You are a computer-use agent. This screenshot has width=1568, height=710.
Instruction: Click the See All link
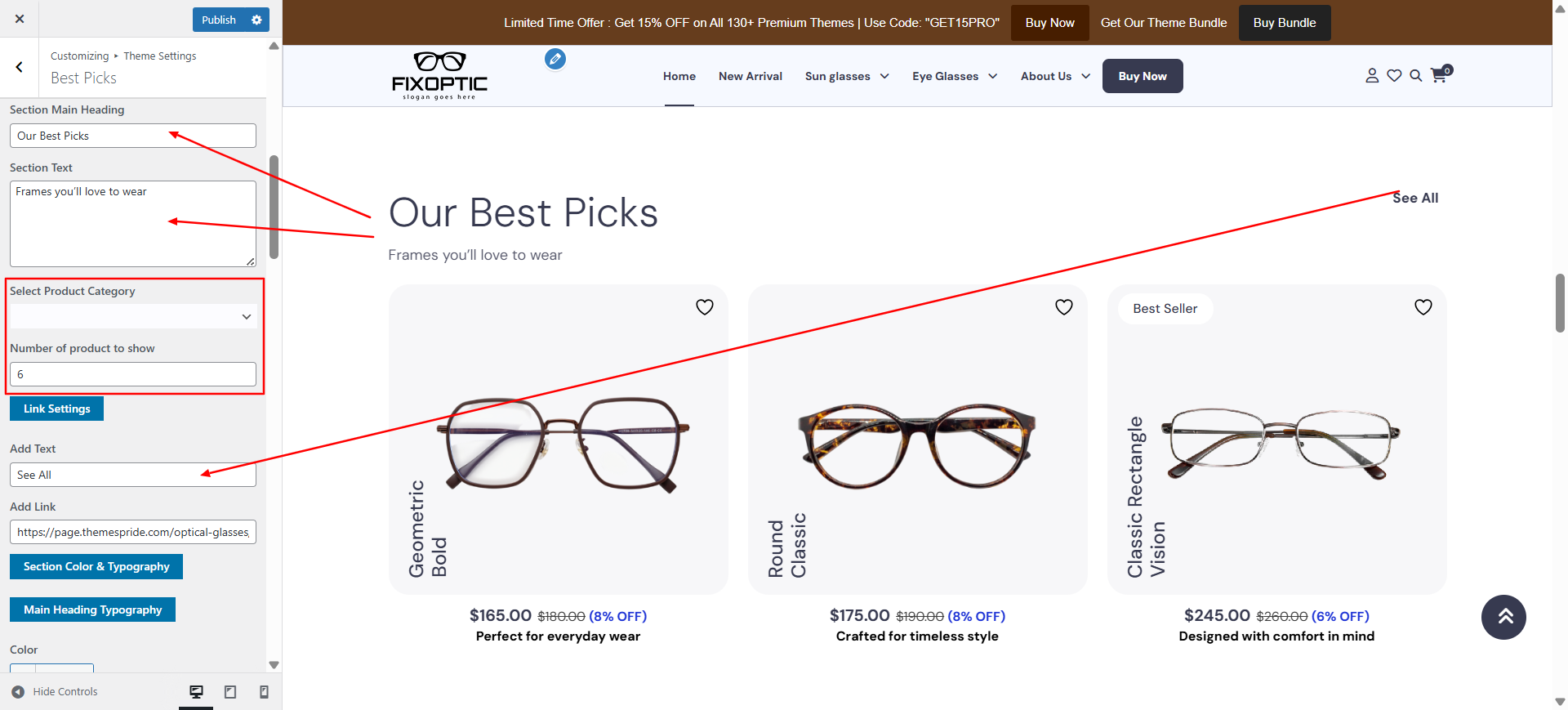[1415, 198]
